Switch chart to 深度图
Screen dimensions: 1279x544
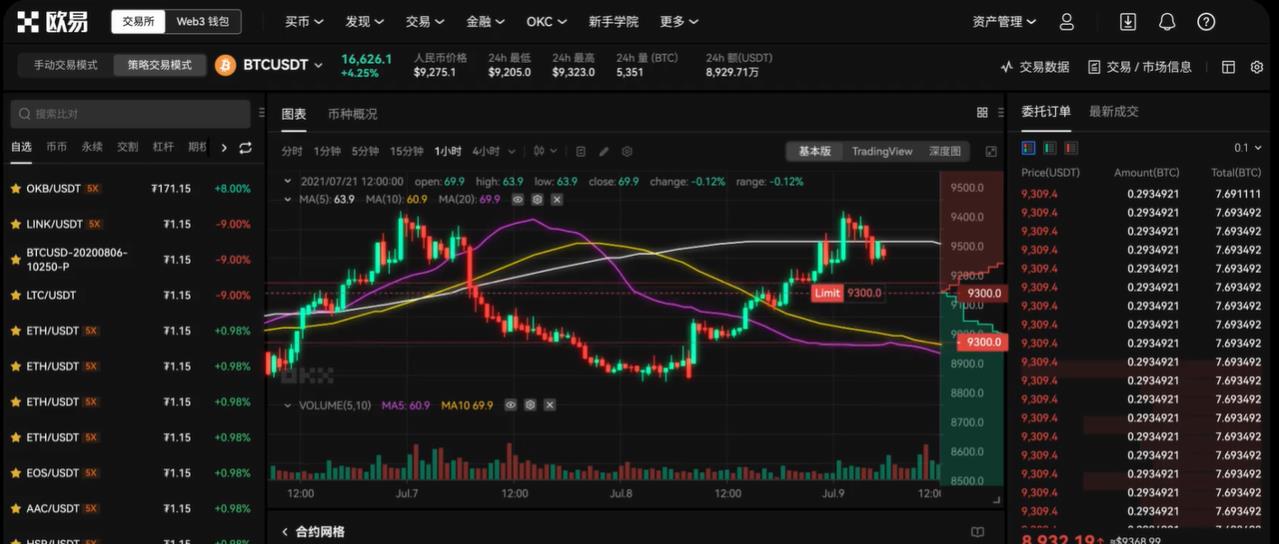[x=945, y=151]
